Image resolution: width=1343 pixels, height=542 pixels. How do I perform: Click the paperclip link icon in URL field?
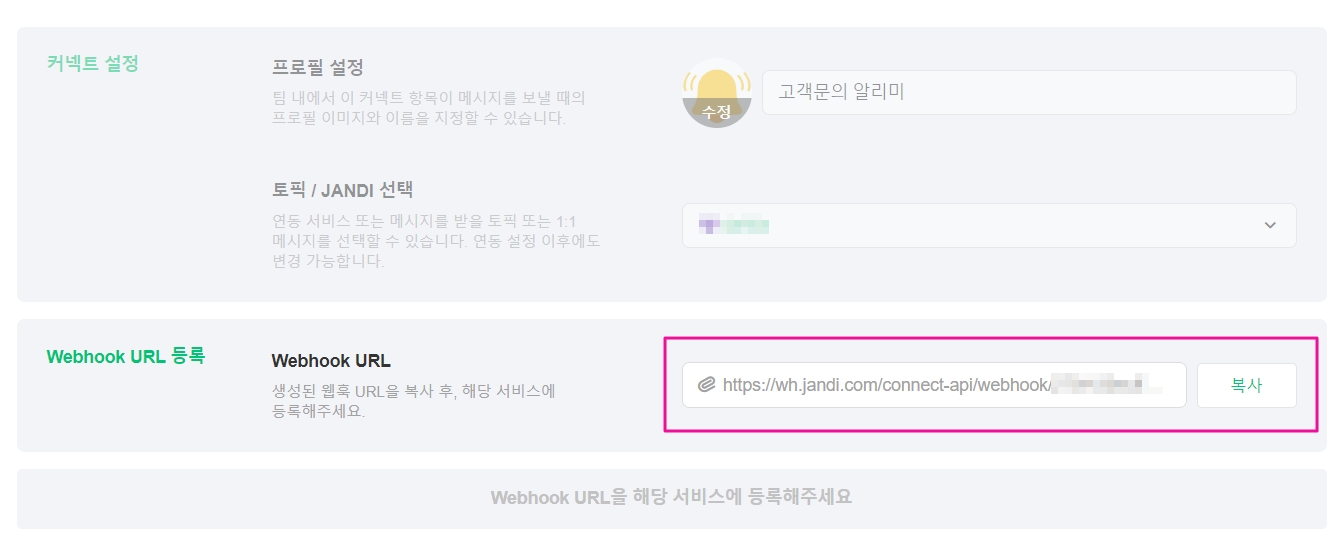click(706, 385)
